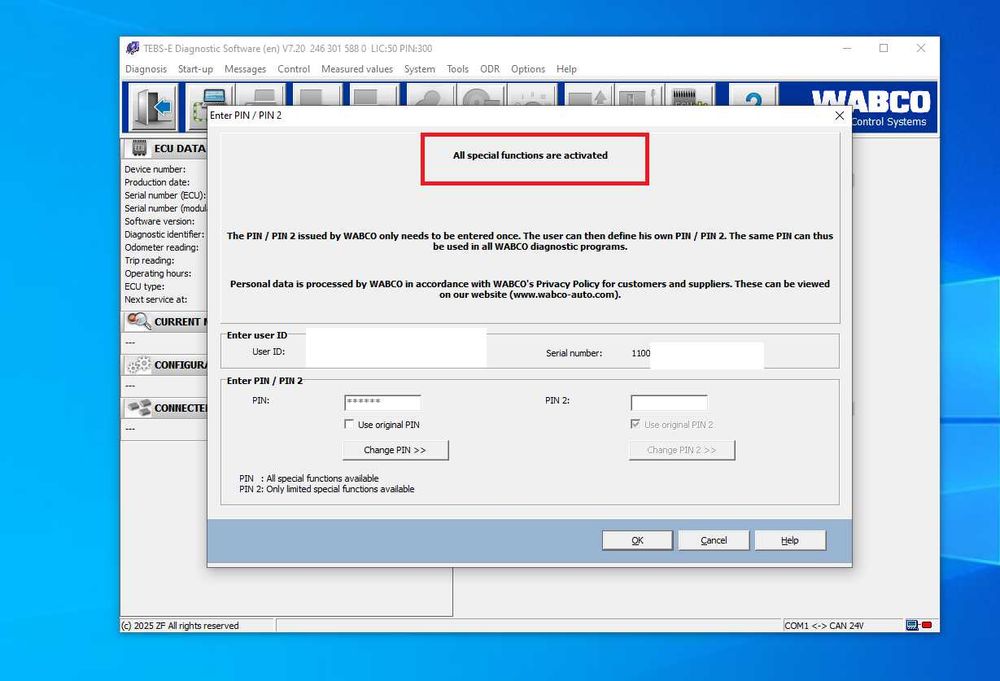
Task: Confirm the dialog with OK
Action: click(637, 540)
